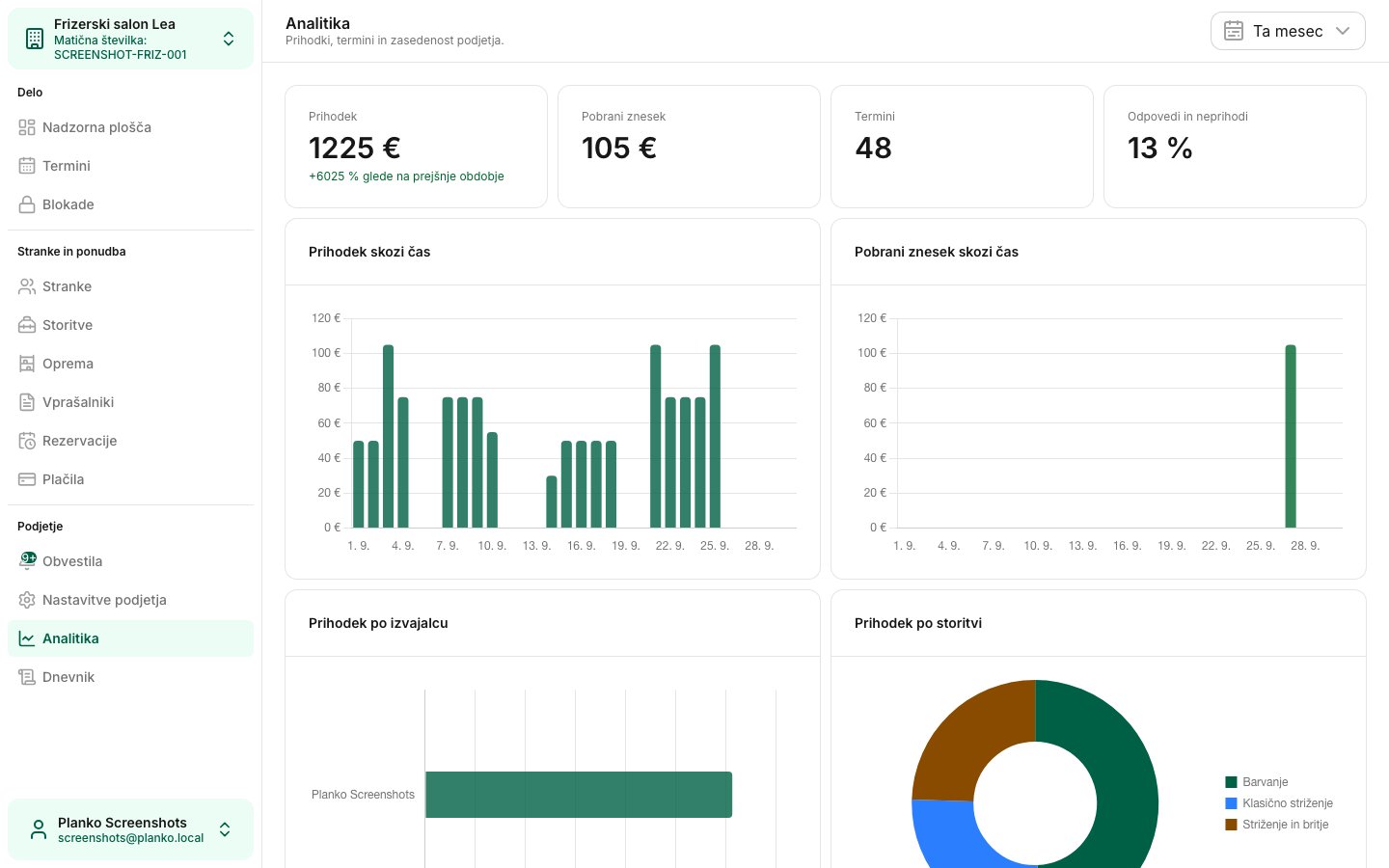Open the Dnevnik log page
The image size is (1389, 868).
(x=131, y=677)
